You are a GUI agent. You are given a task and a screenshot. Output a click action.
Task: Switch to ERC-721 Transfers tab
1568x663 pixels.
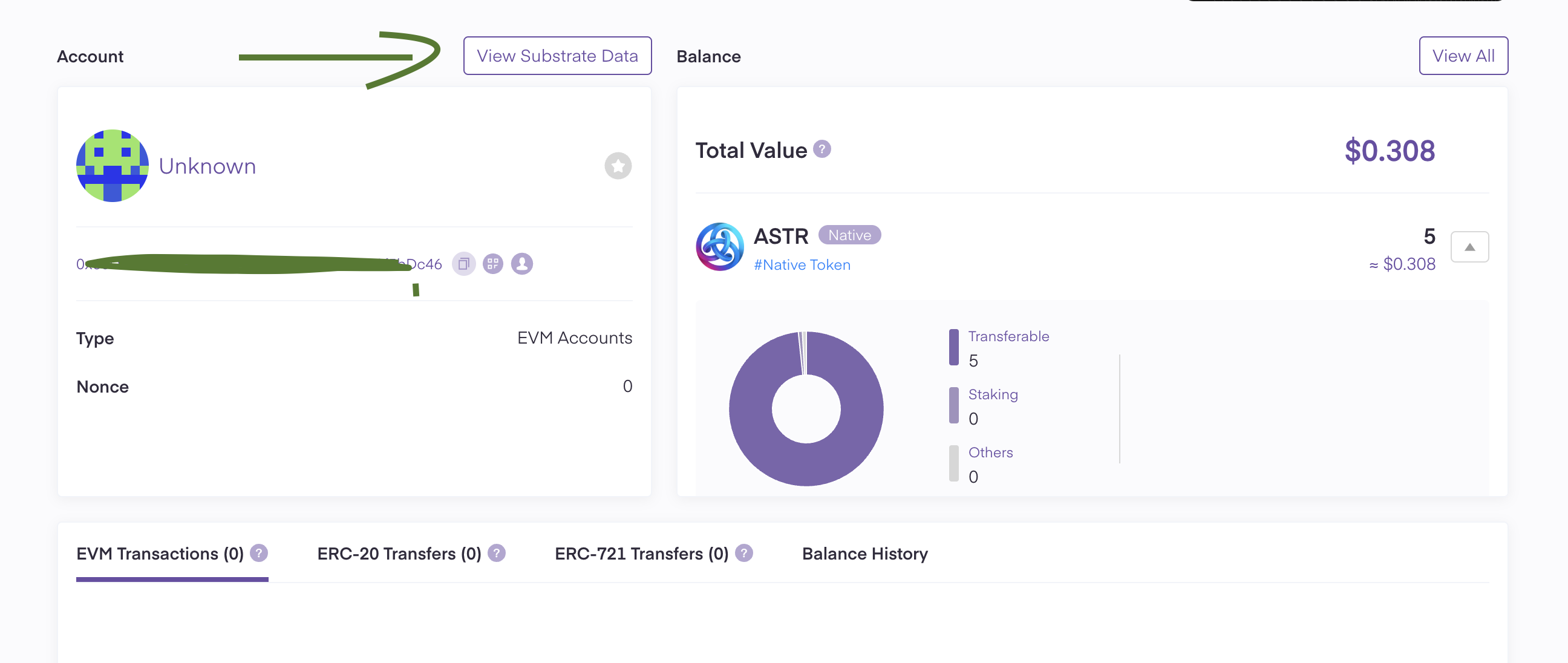point(641,554)
